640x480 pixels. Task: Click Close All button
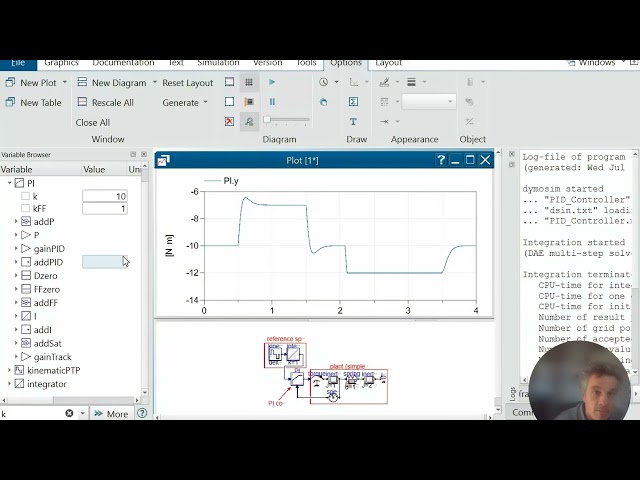click(93, 122)
